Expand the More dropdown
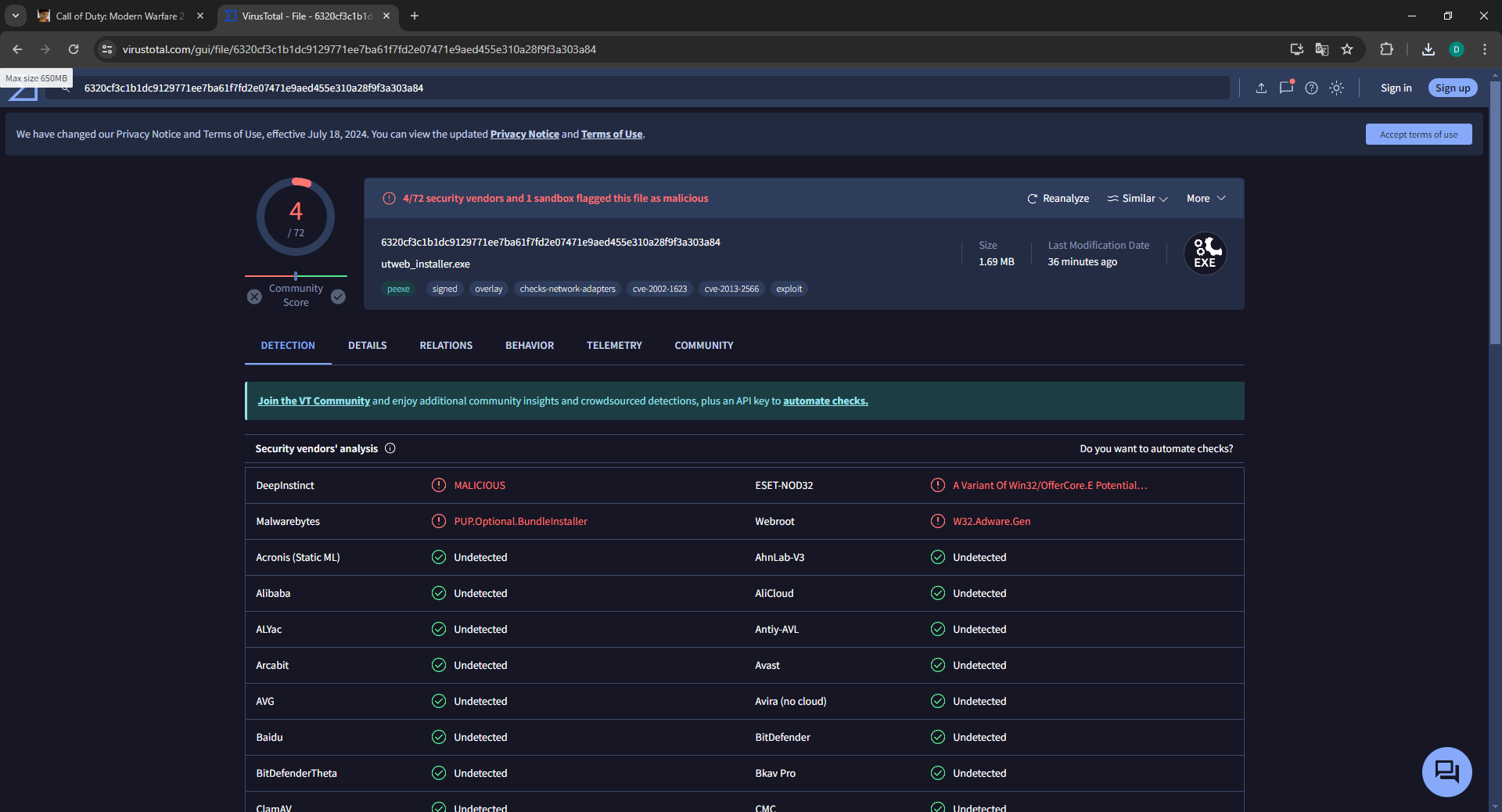1502x812 pixels. point(1206,199)
